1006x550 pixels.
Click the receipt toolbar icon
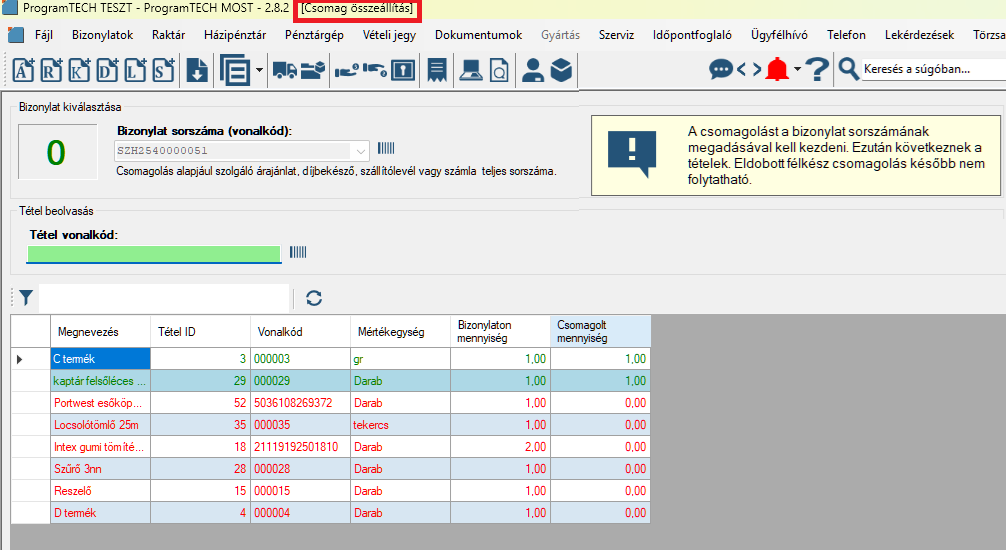437,70
